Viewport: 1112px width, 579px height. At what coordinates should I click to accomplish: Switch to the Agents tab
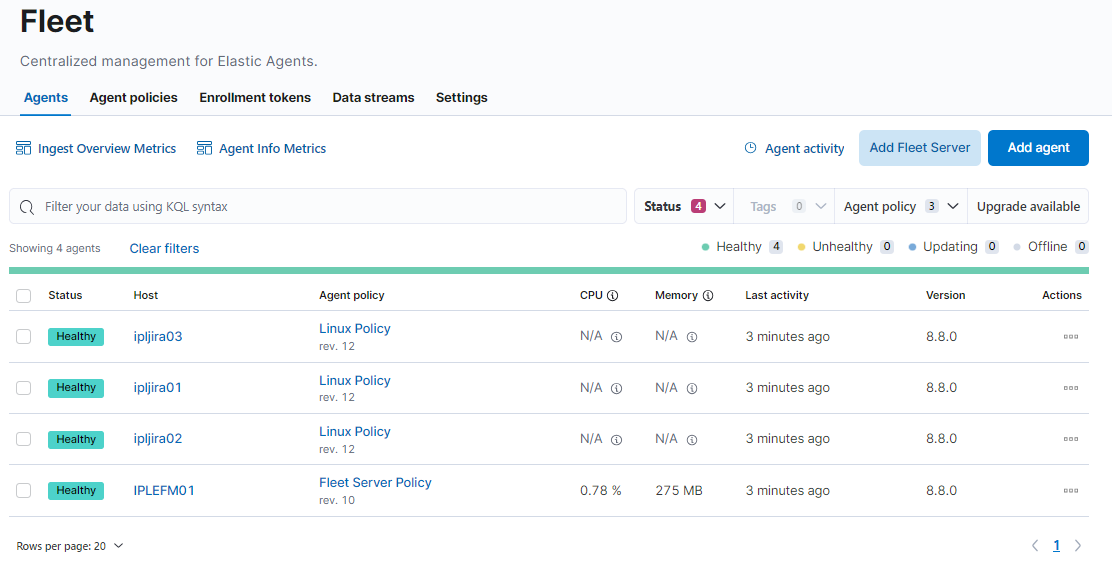(46, 97)
